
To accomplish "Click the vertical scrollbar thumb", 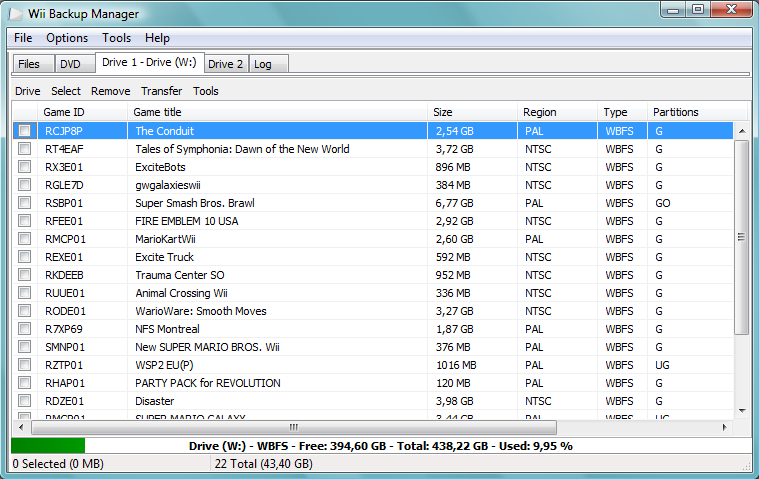I will [742, 237].
